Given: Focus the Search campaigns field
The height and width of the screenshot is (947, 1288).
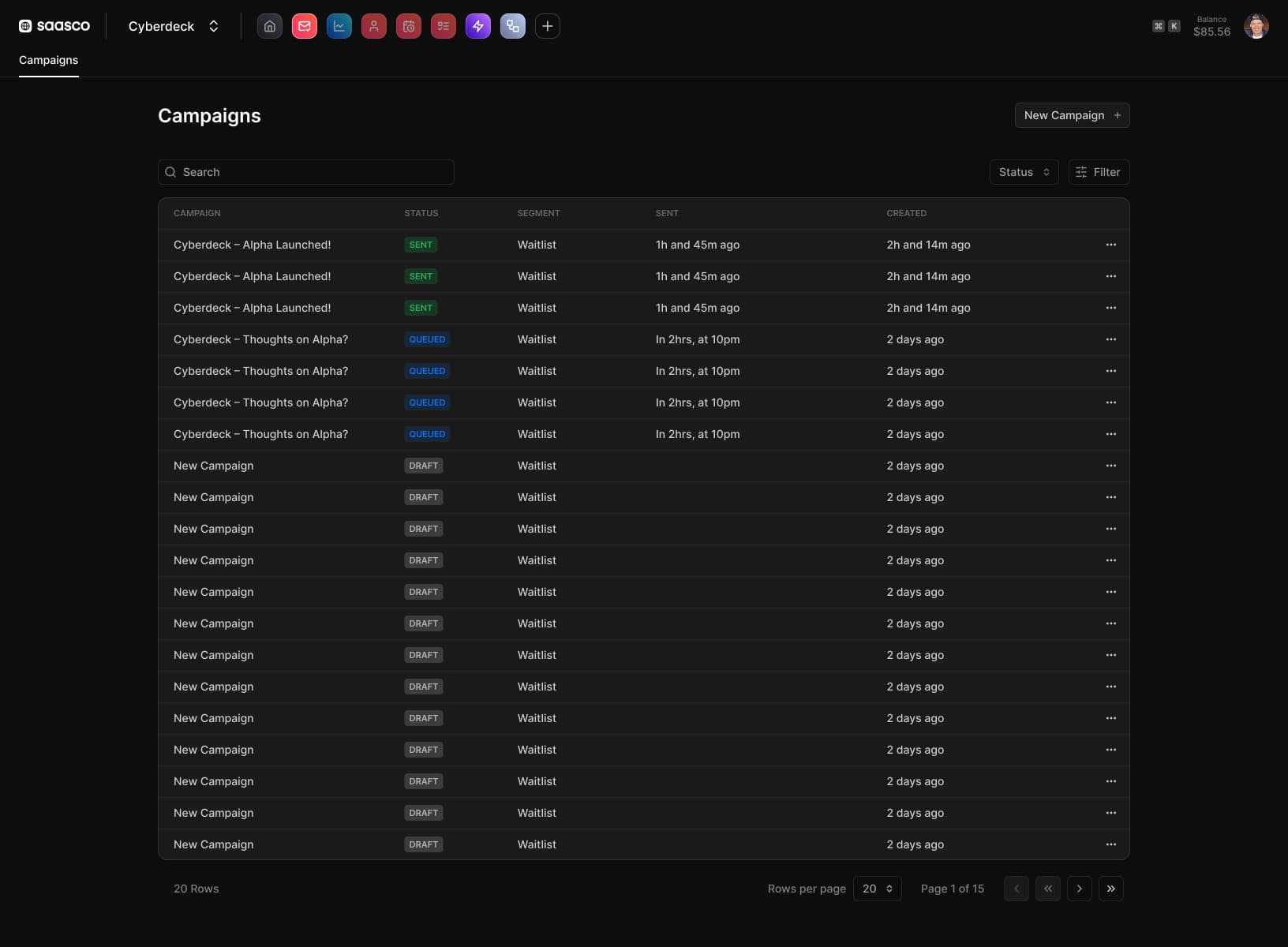Looking at the screenshot, I should pyautogui.click(x=306, y=172).
